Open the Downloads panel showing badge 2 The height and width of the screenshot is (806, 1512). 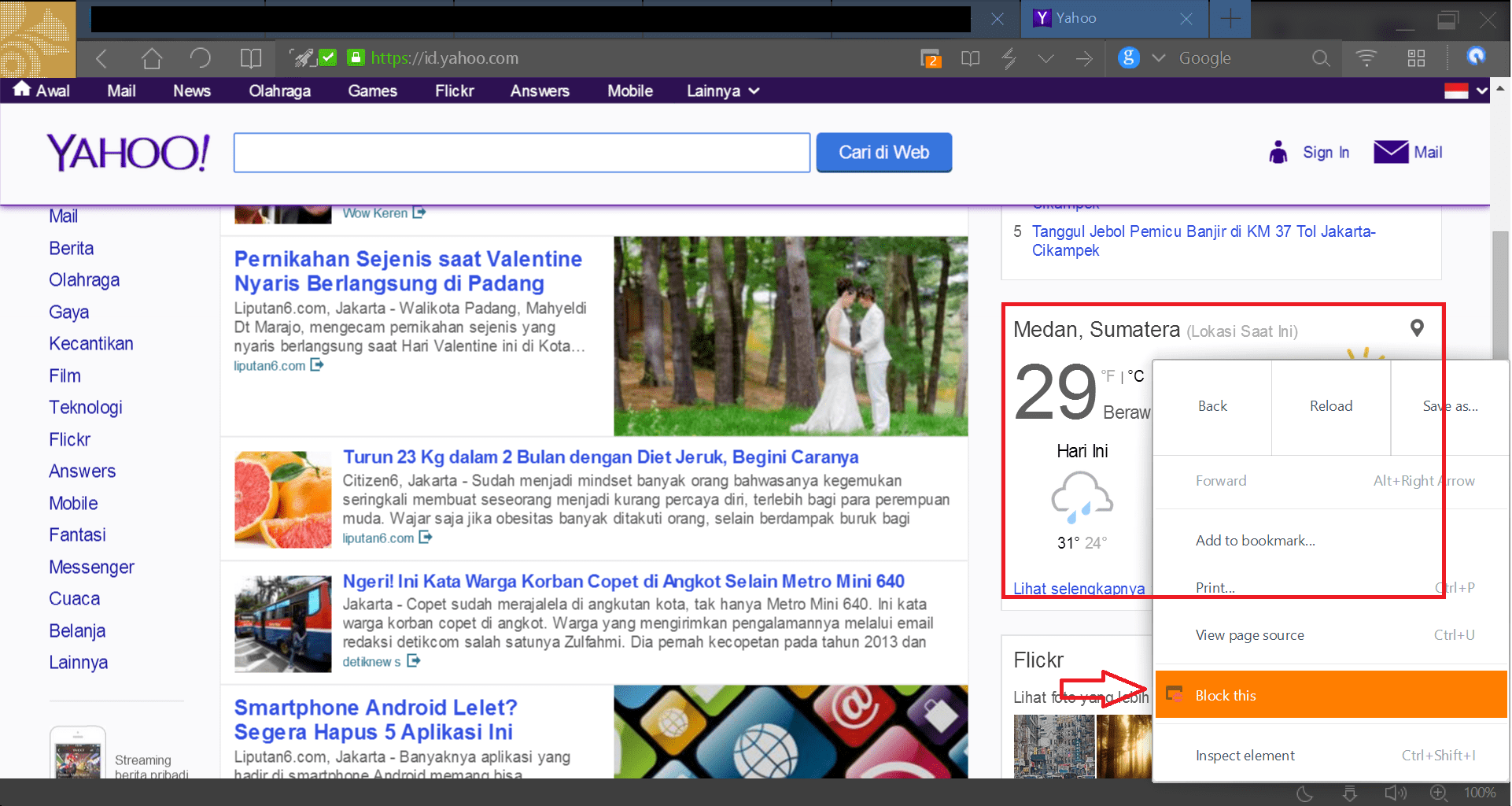point(931,58)
